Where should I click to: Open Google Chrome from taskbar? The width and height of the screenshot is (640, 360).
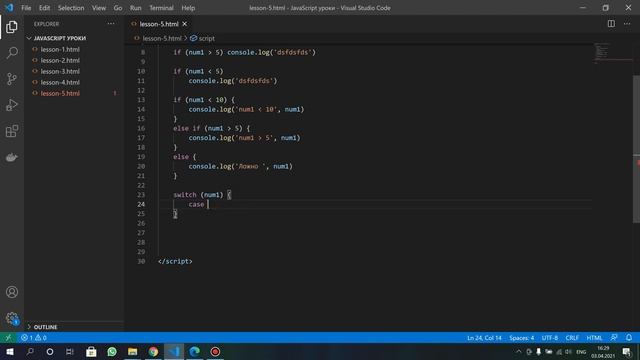click(153, 352)
